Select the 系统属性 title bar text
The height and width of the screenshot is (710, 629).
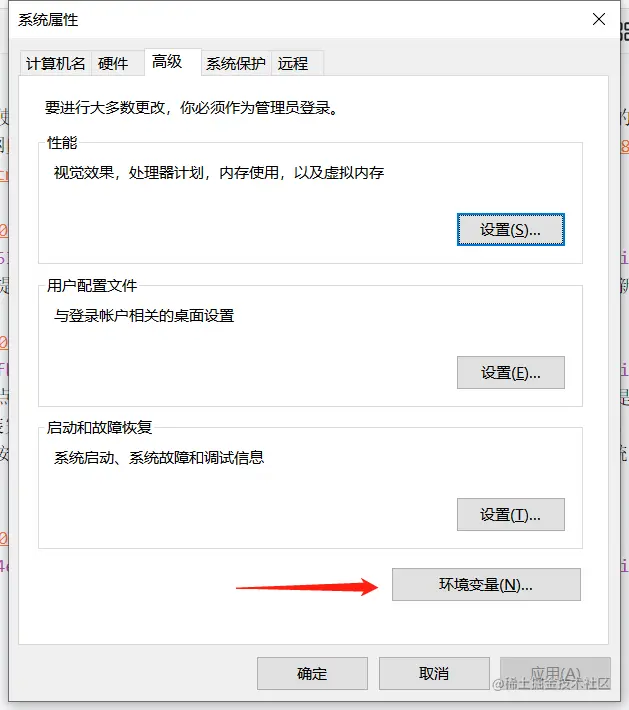point(48,20)
